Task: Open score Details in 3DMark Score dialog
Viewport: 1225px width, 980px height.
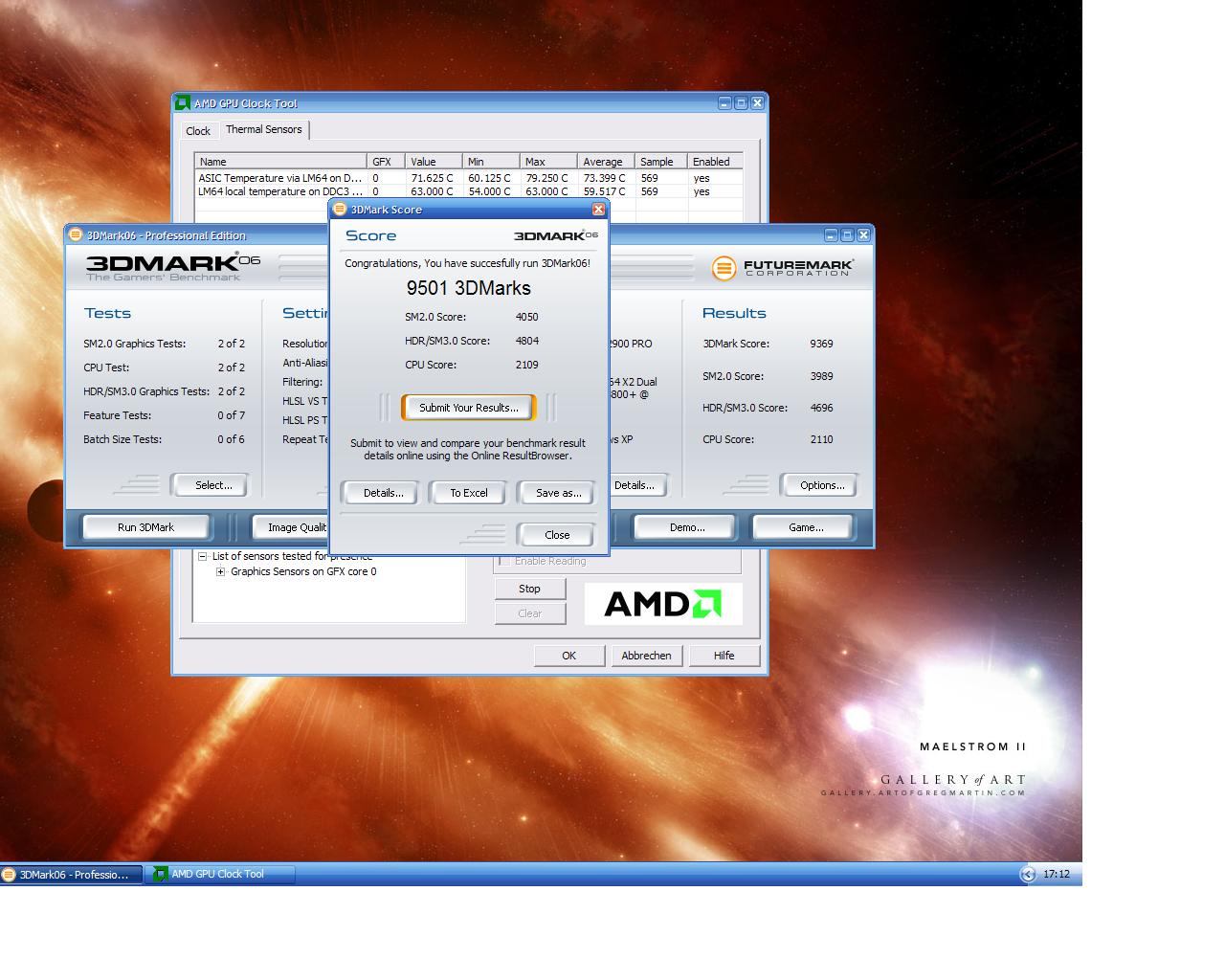Action: [383, 493]
